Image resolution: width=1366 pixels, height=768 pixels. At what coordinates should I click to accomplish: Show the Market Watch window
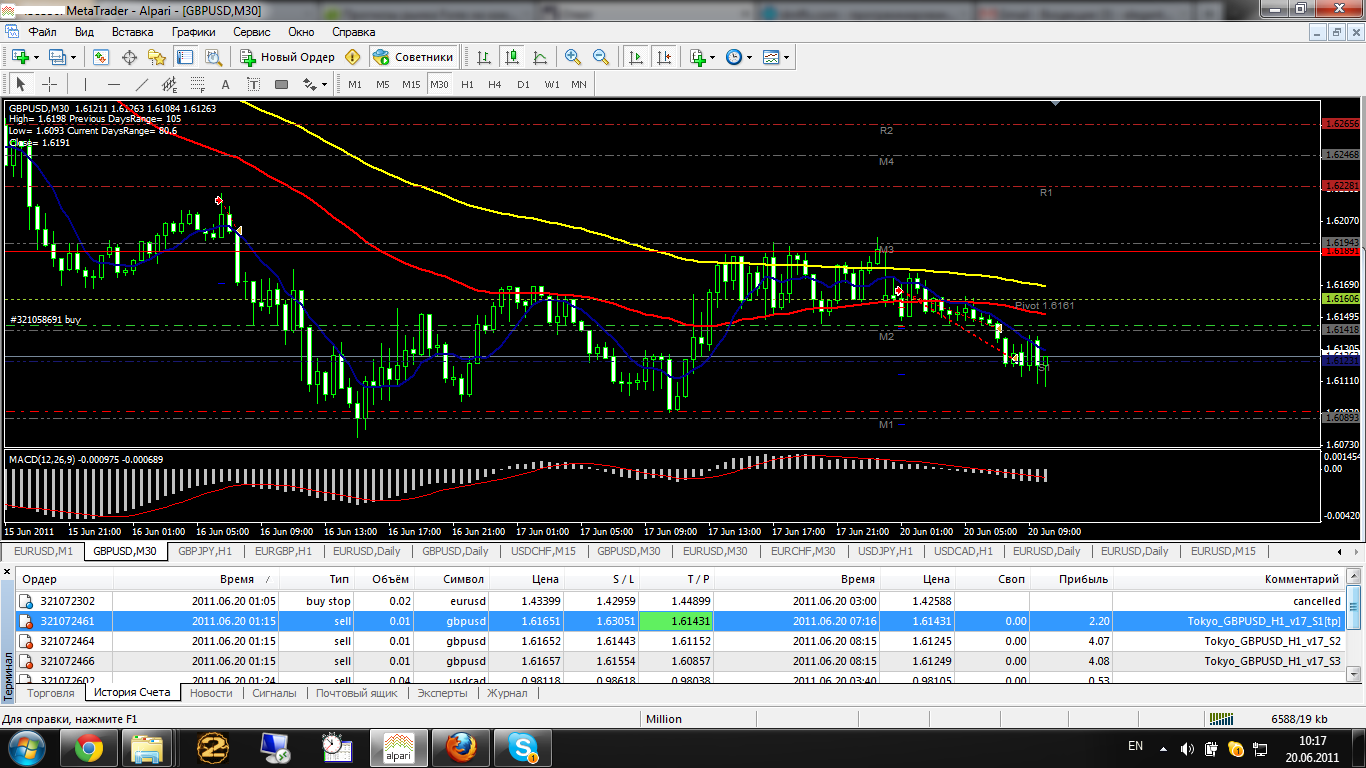click(101, 57)
